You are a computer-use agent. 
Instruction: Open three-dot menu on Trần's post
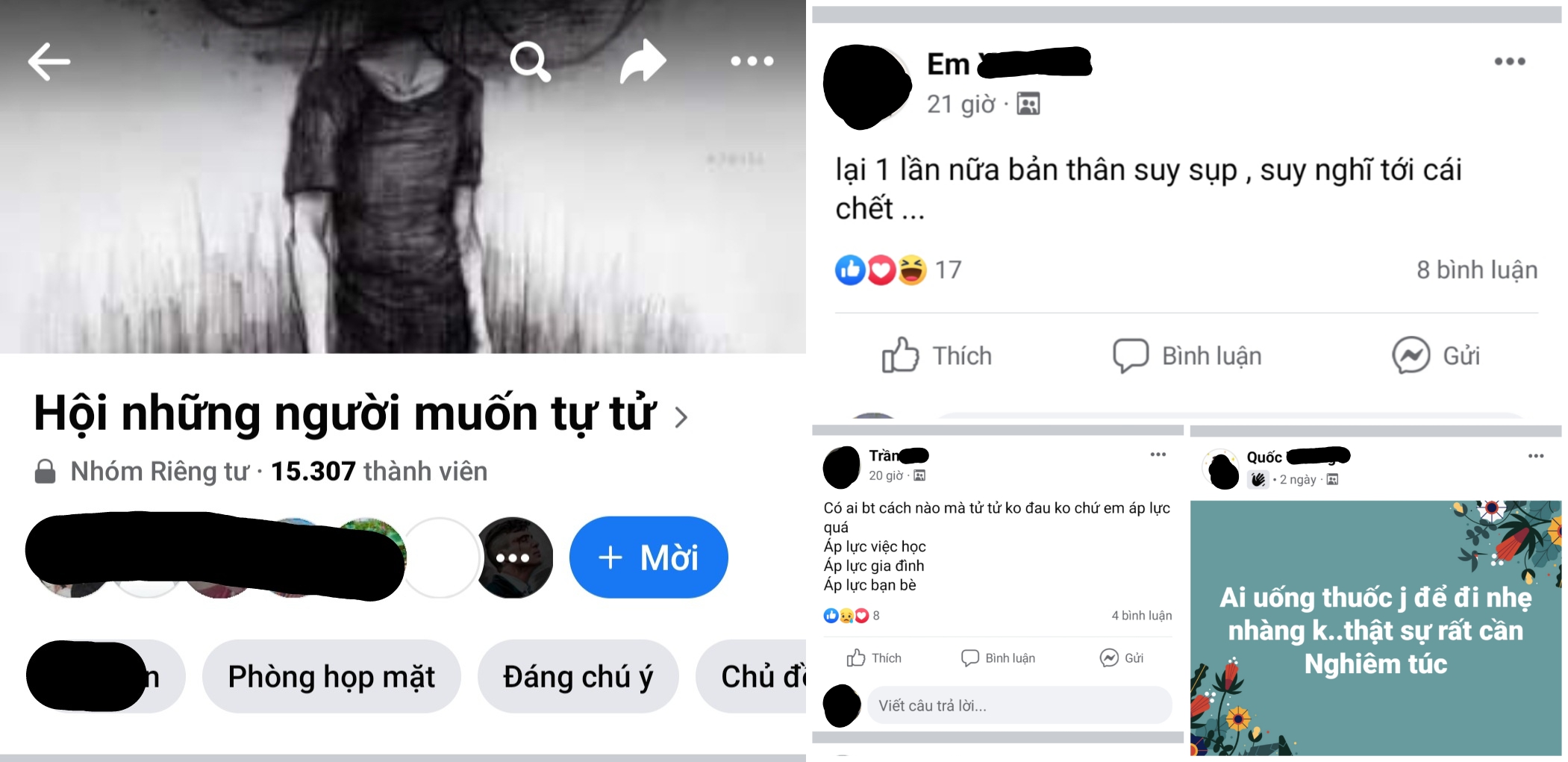tap(1158, 455)
